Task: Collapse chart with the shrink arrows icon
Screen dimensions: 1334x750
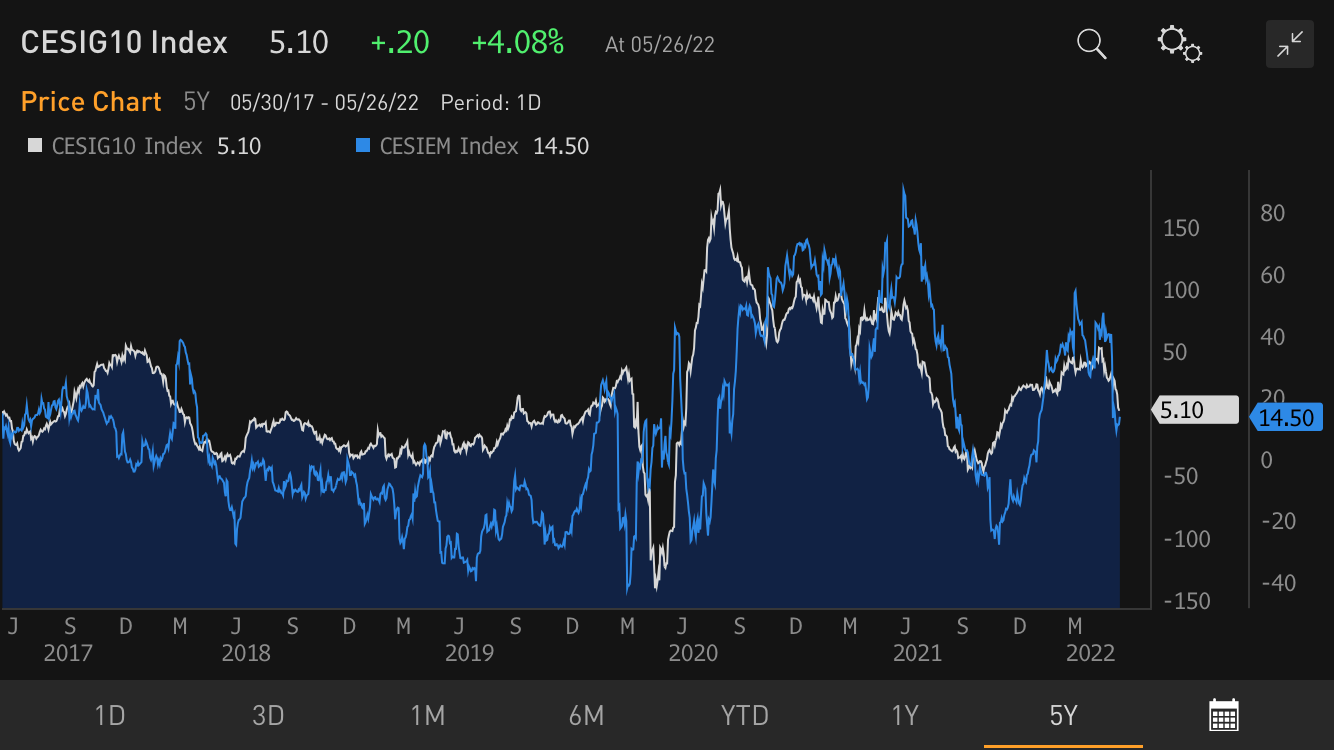Action: 1289,44
